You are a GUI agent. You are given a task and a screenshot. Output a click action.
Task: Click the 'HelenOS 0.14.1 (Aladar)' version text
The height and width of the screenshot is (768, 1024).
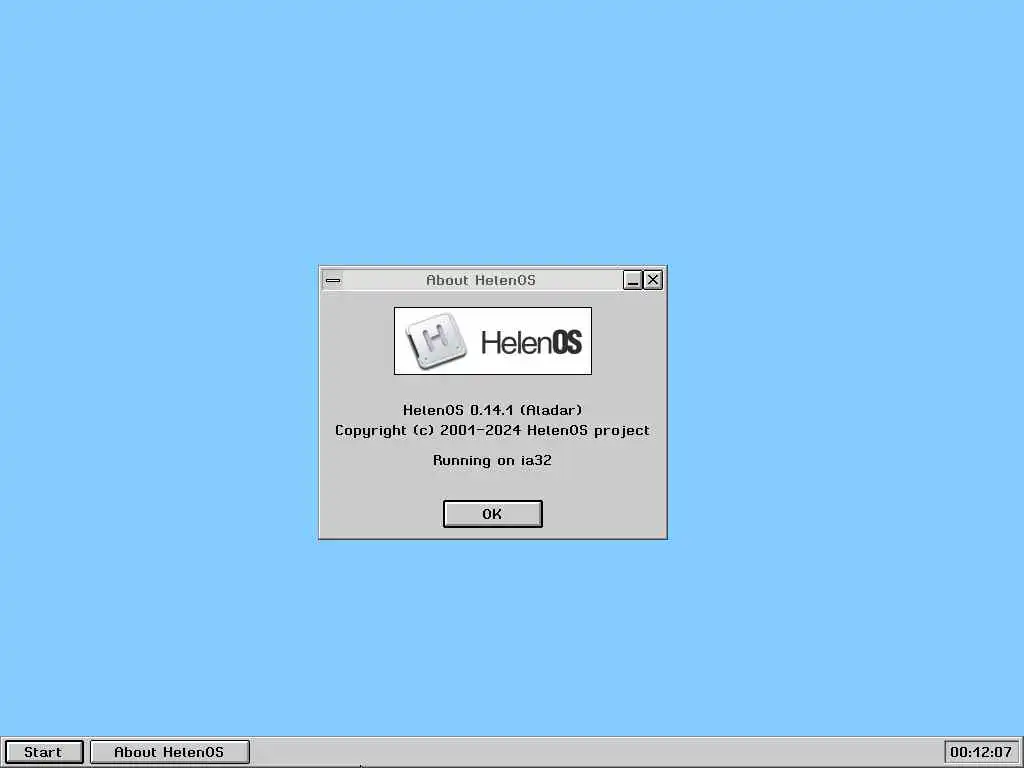(x=492, y=410)
